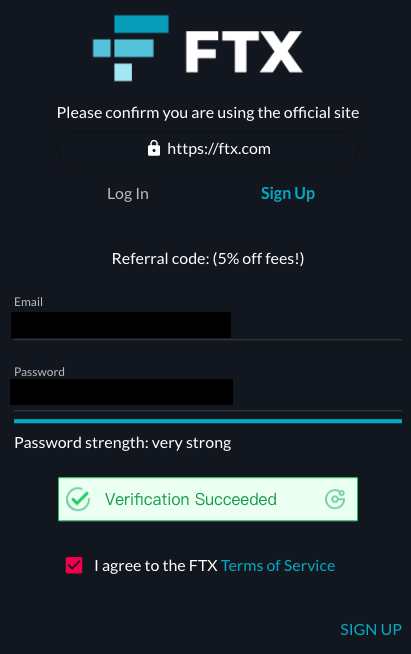Select the Sign Up tab
This screenshot has height=654, width=411.
click(x=287, y=194)
